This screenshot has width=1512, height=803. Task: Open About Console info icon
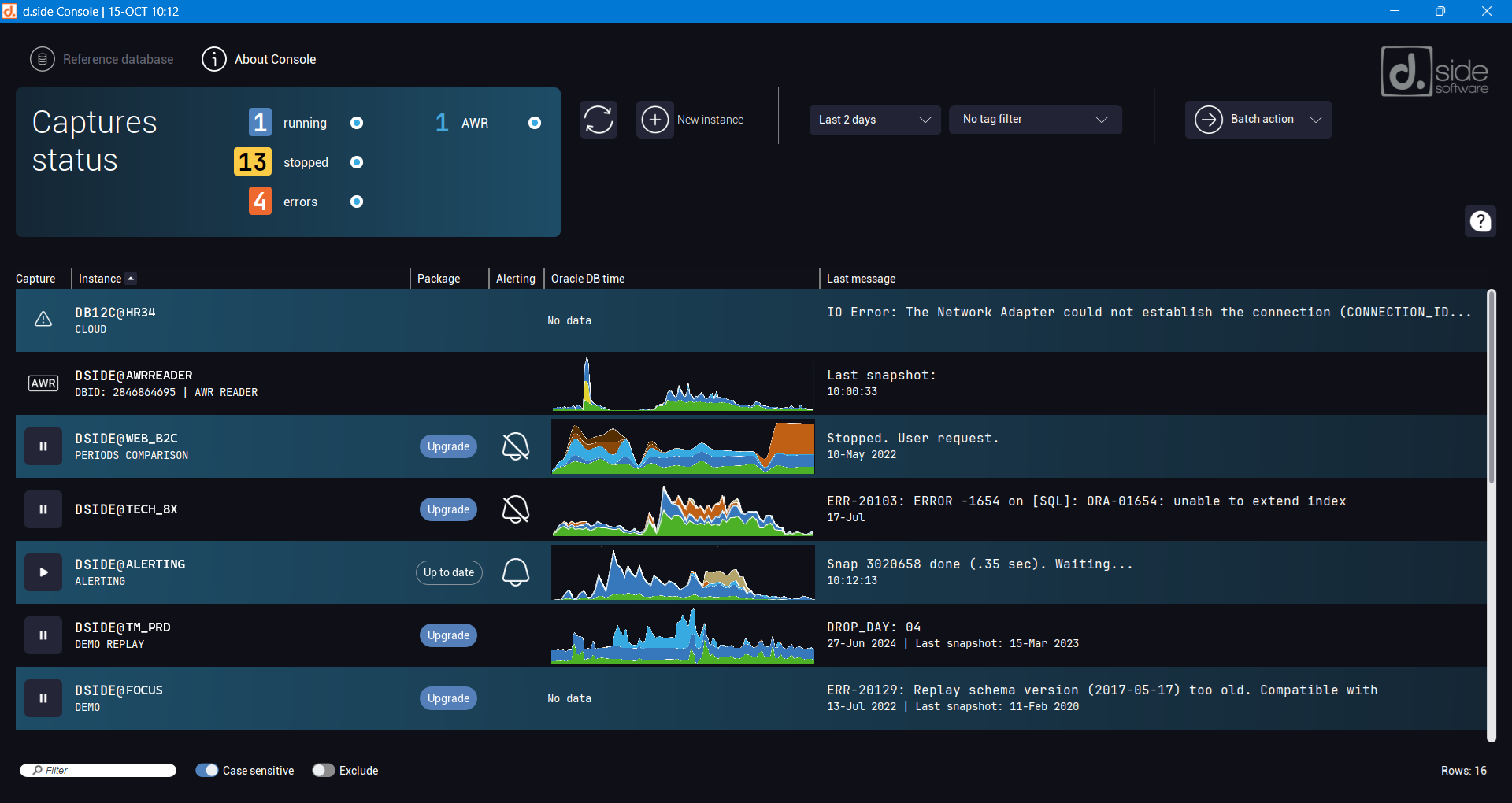click(x=214, y=59)
